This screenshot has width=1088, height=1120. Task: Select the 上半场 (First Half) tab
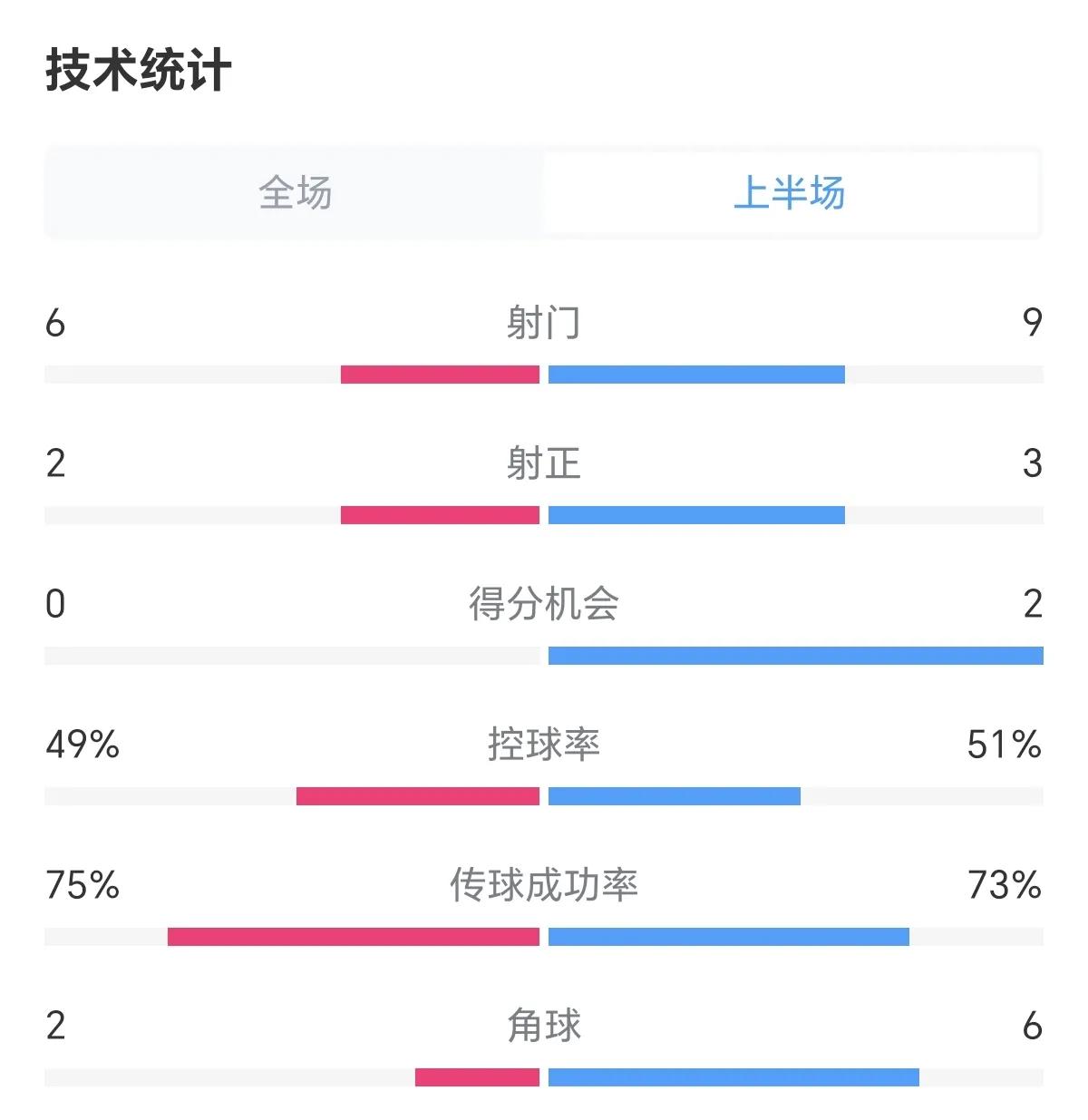tap(793, 193)
